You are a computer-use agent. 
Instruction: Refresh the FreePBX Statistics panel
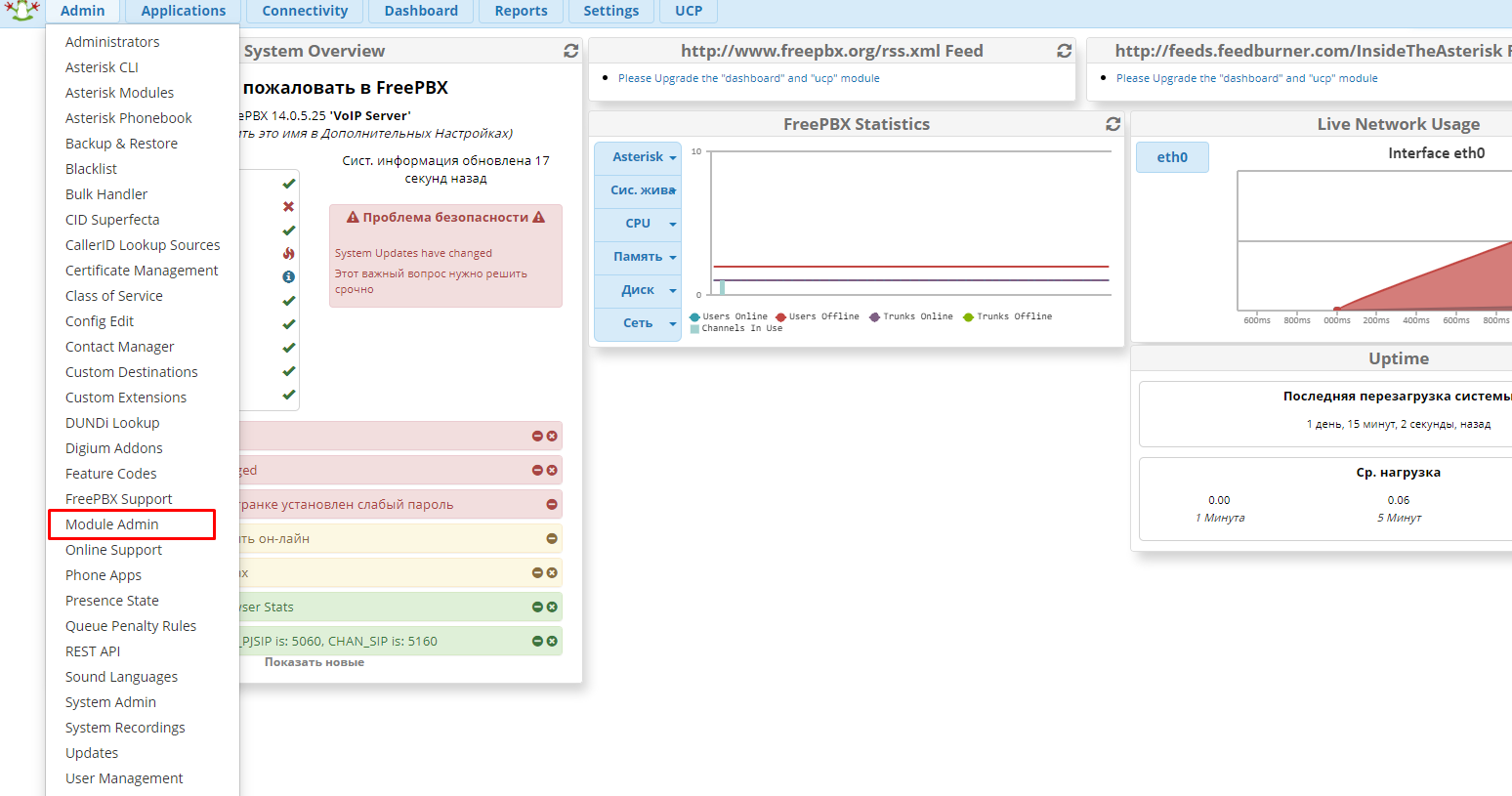click(x=1113, y=124)
